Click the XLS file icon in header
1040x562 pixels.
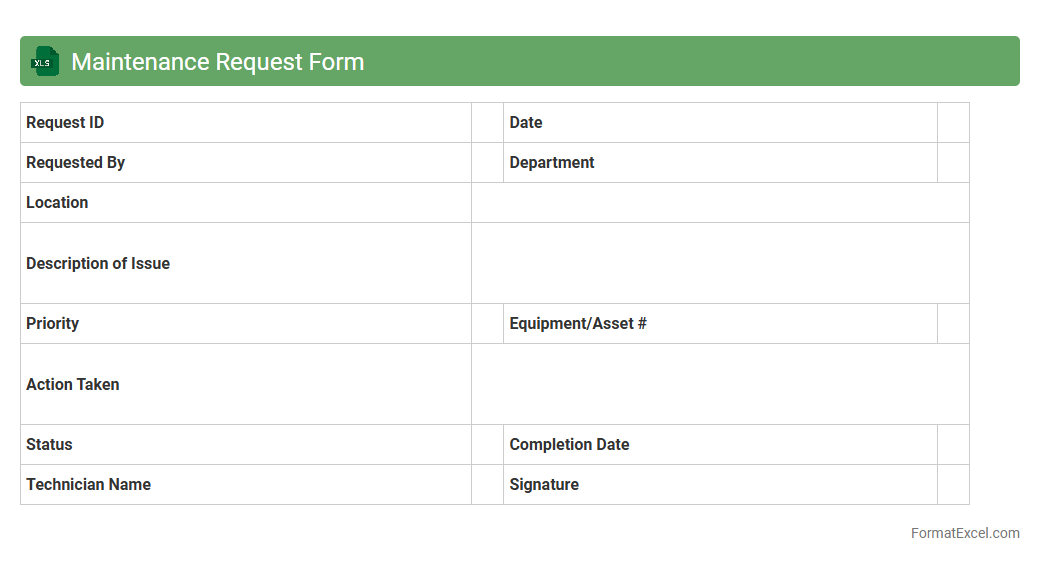pyautogui.click(x=44, y=62)
